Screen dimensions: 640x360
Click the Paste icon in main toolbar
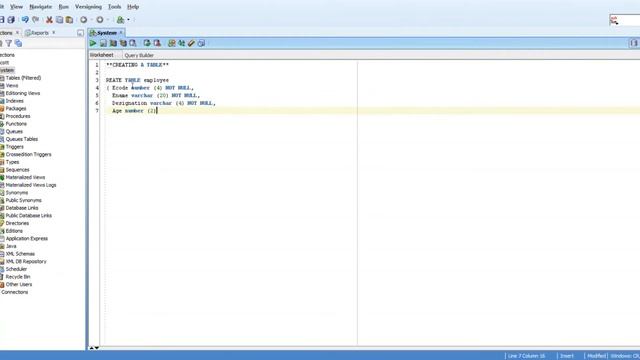tap(69, 20)
